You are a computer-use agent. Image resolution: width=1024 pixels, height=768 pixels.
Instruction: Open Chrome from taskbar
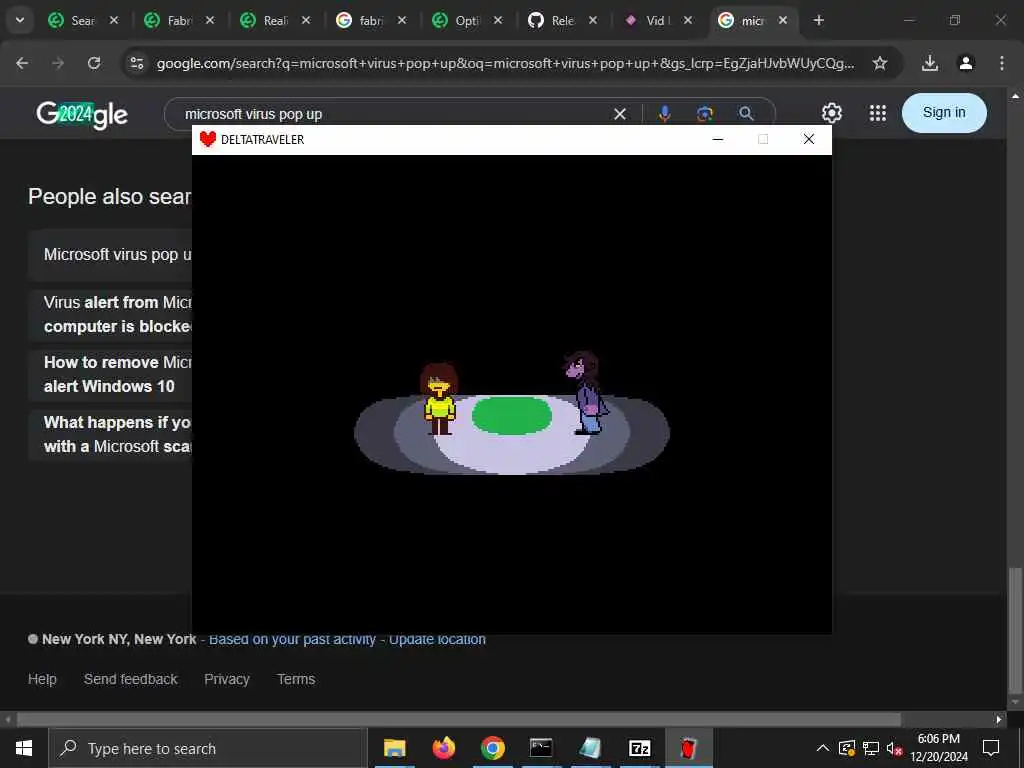(x=492, y=748)
